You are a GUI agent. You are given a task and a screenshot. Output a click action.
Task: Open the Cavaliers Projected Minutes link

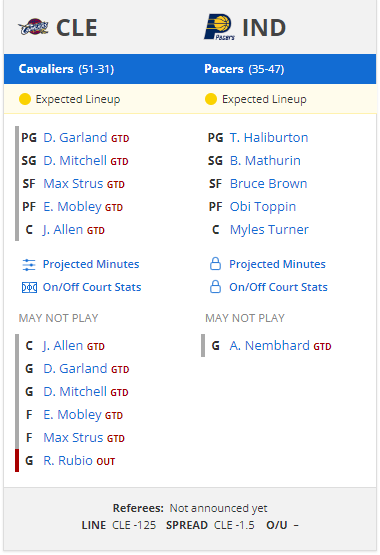click(91, 264)
